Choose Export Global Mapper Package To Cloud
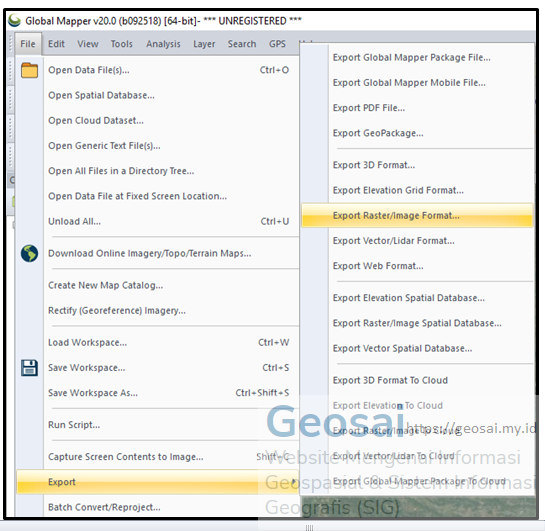545x531 pixels. (x=417, y=481)
